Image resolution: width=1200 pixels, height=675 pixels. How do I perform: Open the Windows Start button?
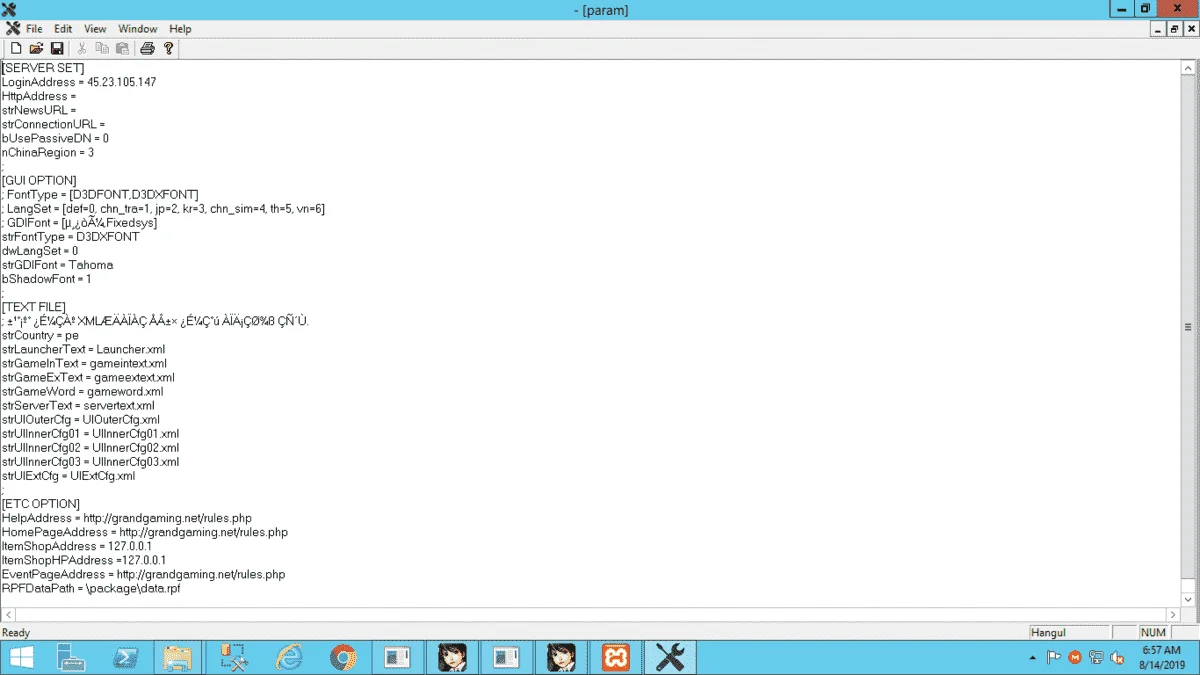[x=20, y=657]
